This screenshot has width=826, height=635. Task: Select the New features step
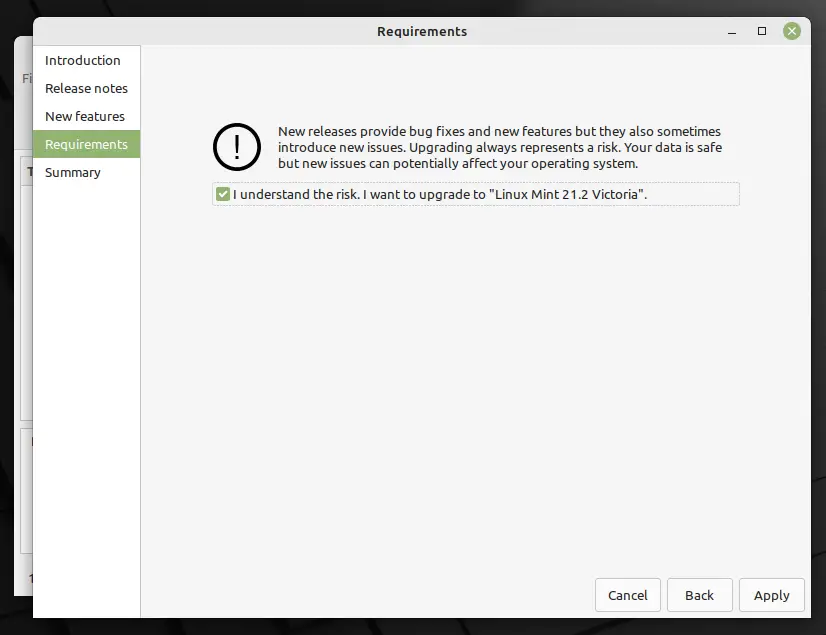[x=85, y=116]
